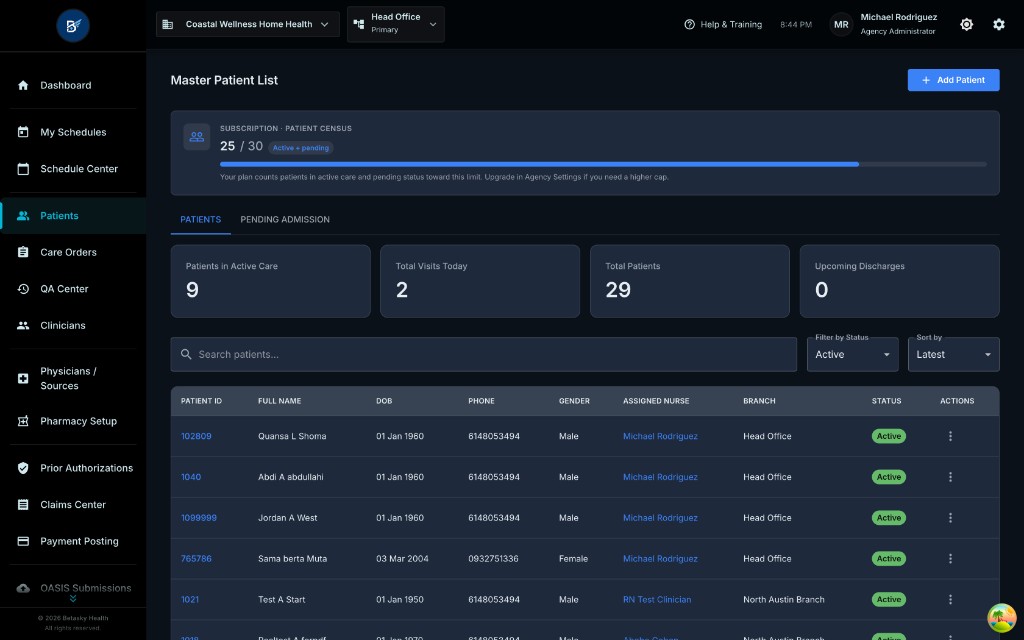1024x640 pixels.
Task: Open patient ID 765786 link
Action: [196, 559]
